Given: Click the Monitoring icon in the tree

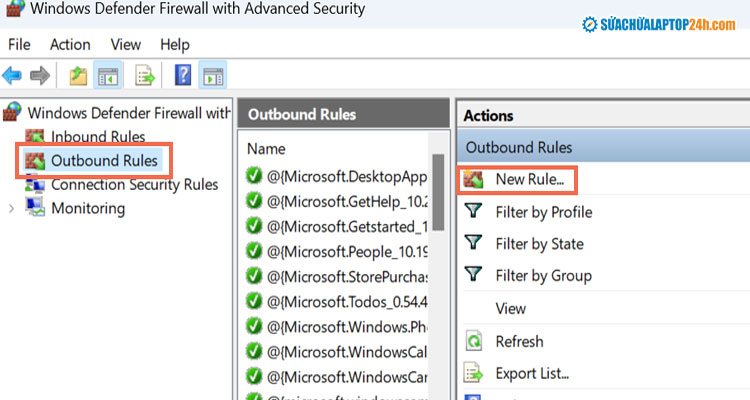Looking at the screenshot, I should (35, 207).
